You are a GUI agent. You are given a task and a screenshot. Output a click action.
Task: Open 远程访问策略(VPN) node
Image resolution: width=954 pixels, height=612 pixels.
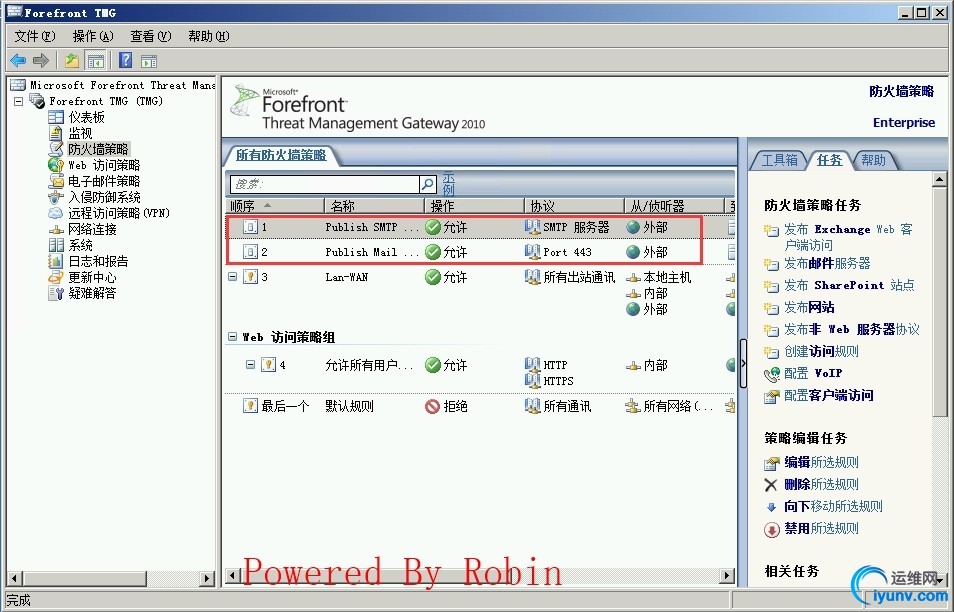(119, 213)
